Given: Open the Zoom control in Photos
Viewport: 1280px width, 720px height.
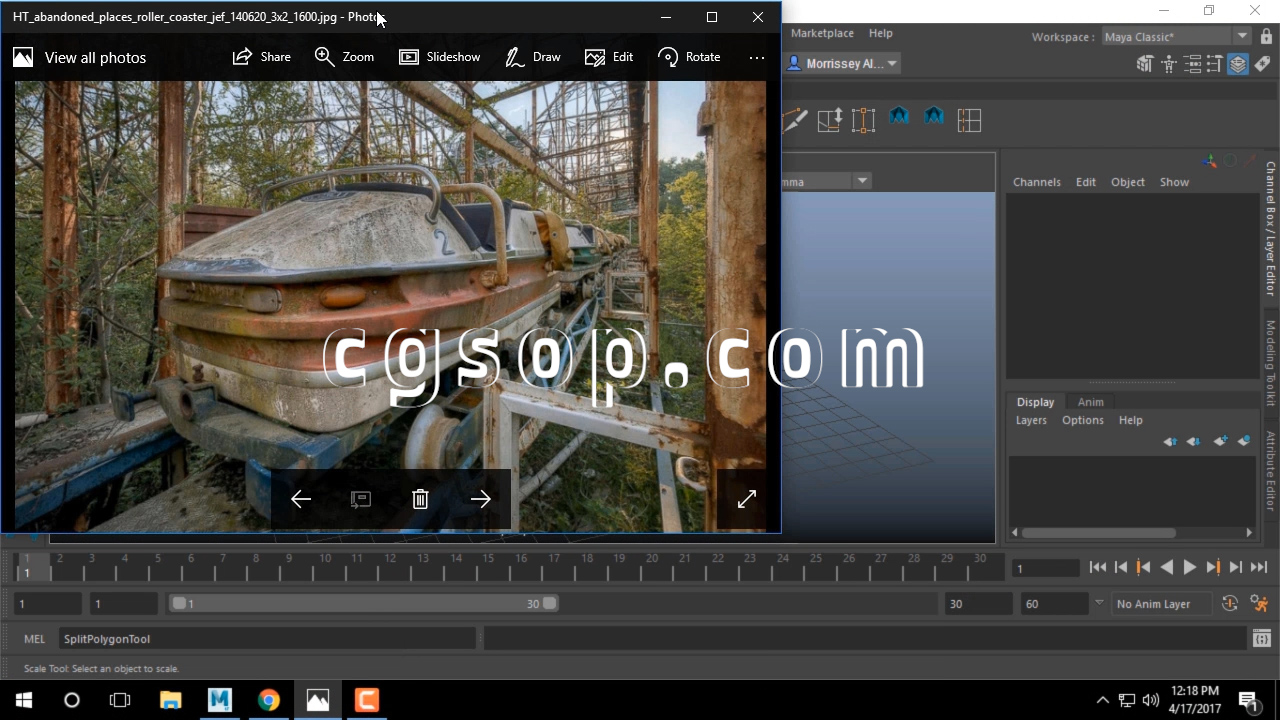Looking at the screenshot, I should click(x=344, y=57).
